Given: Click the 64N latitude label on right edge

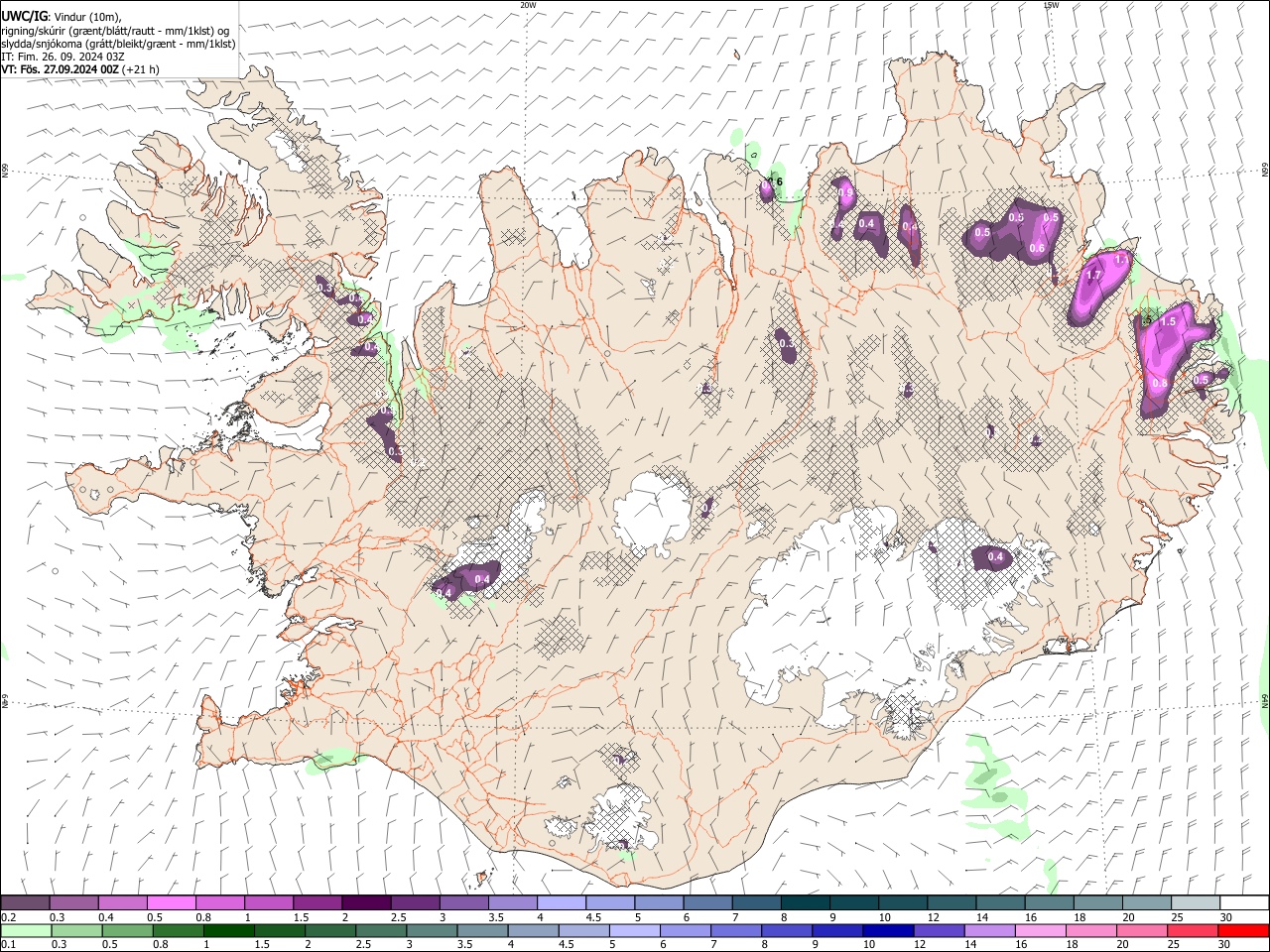Looking at the screenshot, I should click(1265, 700).
